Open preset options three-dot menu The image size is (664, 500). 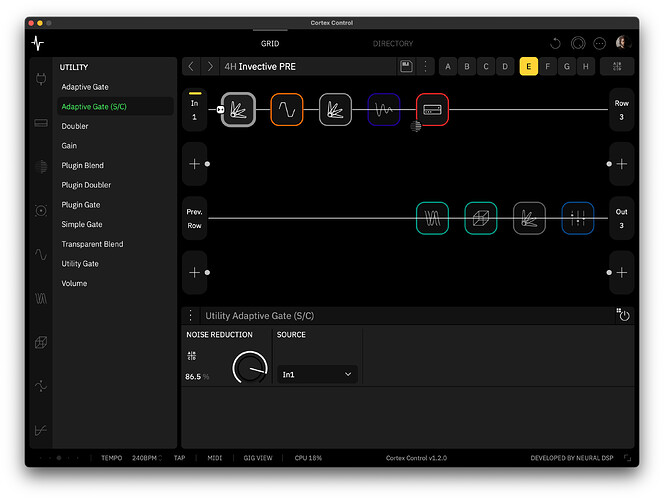click(425, 66)
